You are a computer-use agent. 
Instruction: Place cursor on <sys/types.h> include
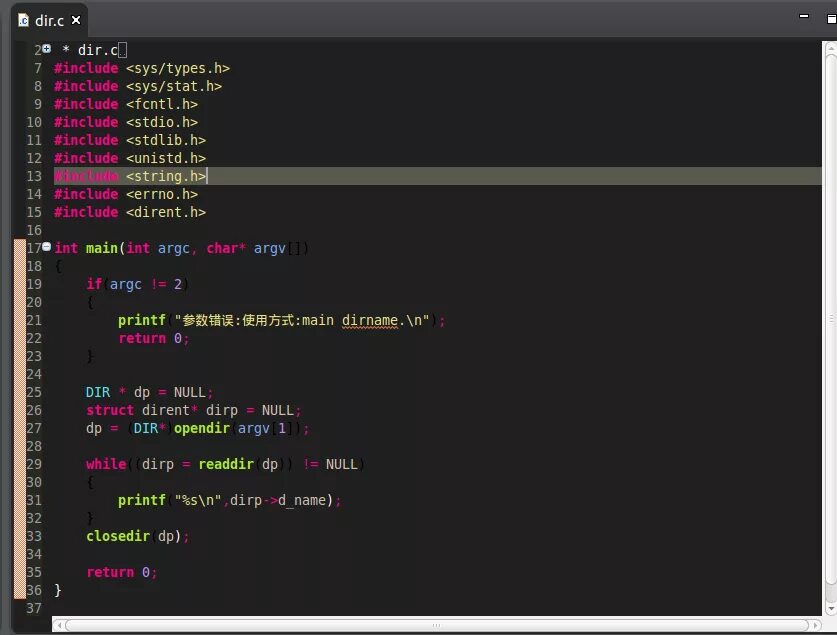click(178, 68)
